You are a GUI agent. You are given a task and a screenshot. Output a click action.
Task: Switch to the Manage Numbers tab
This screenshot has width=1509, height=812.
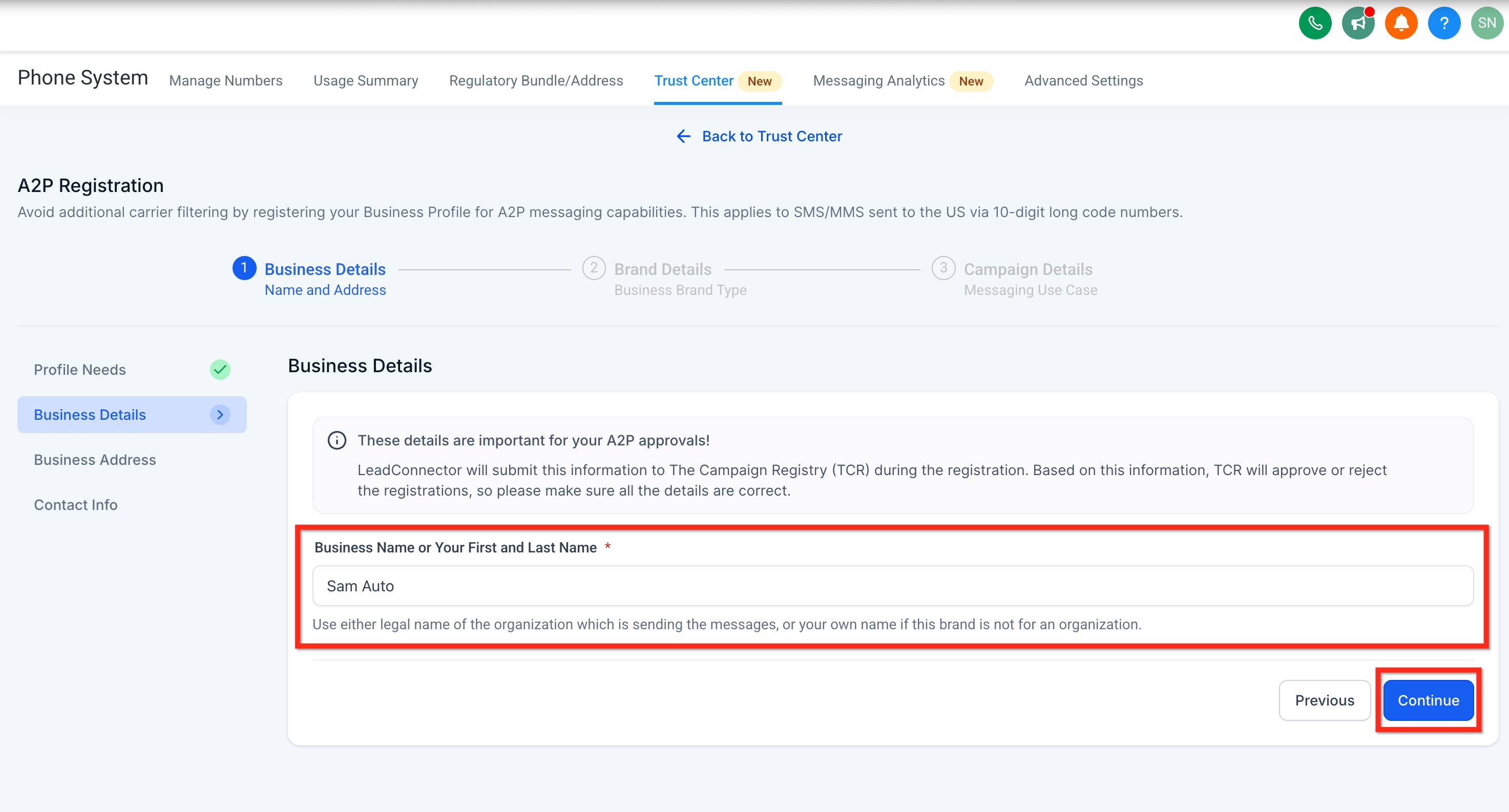click(225, 81)
